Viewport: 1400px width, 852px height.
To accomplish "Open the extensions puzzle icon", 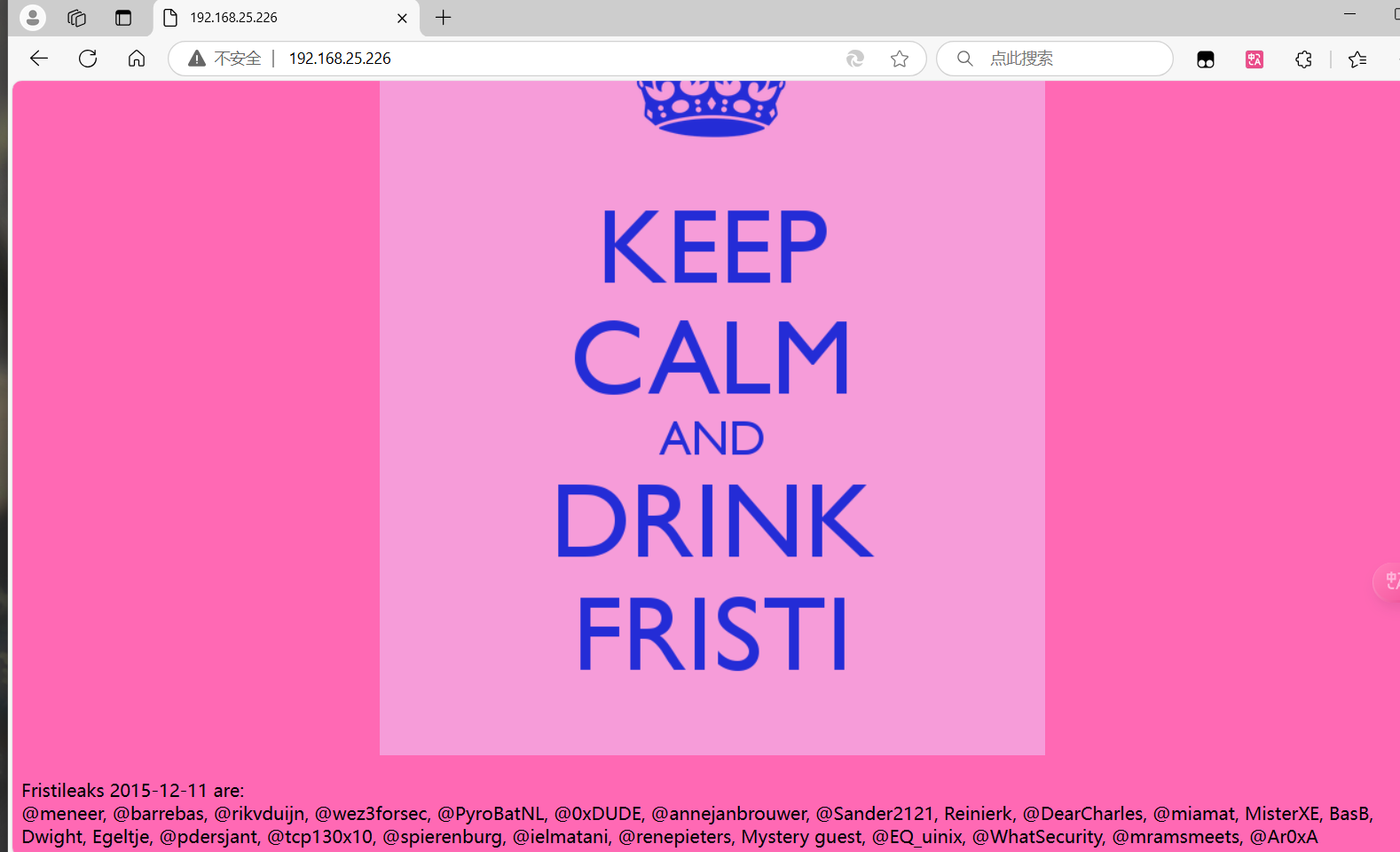I will (1303, 59).
